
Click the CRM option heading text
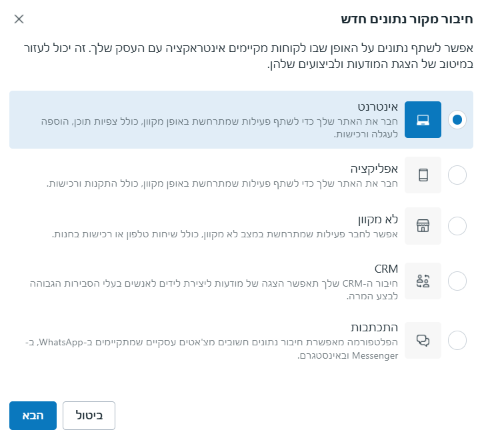click(386, 269)
